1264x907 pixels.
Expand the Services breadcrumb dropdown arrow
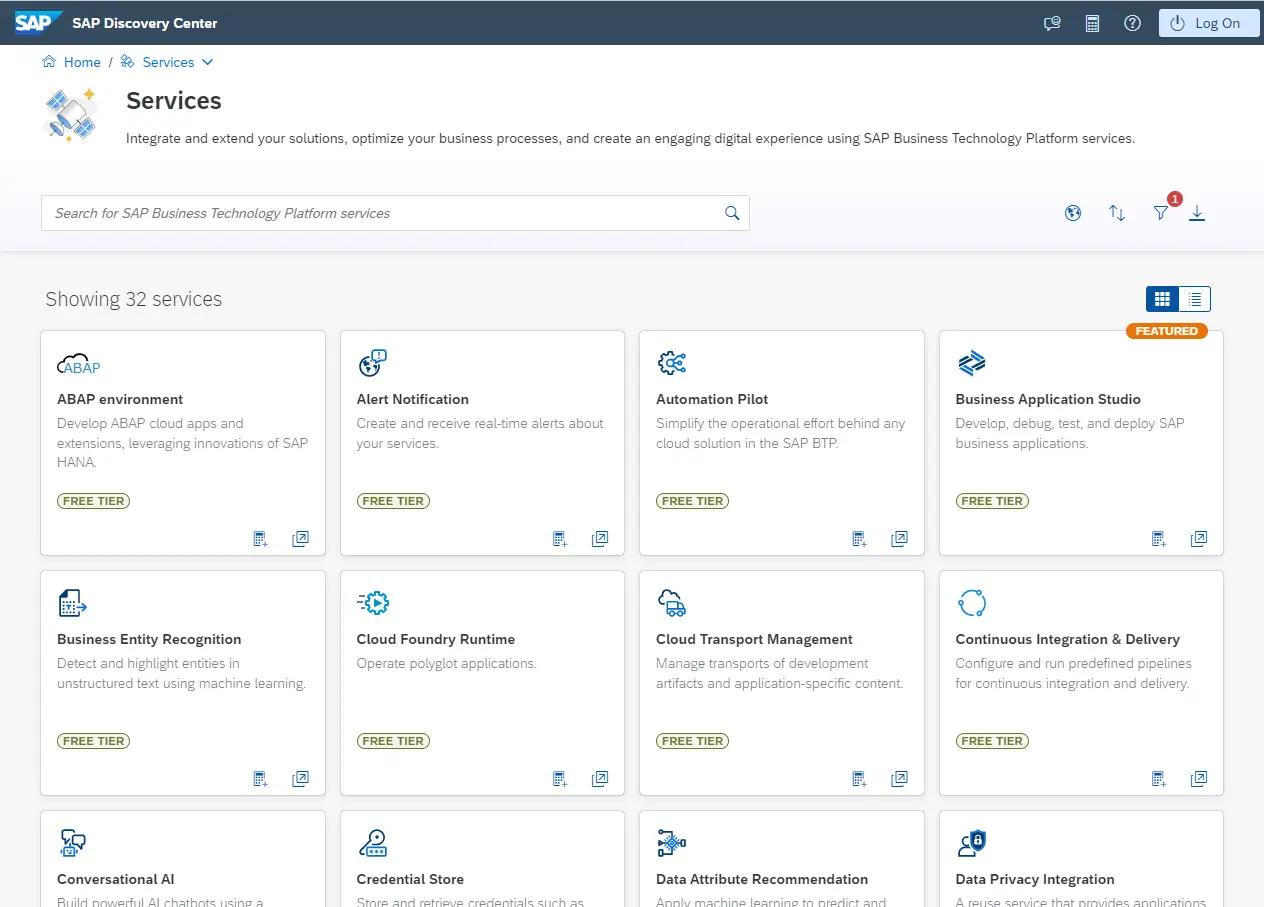click(x=208, y=62)
